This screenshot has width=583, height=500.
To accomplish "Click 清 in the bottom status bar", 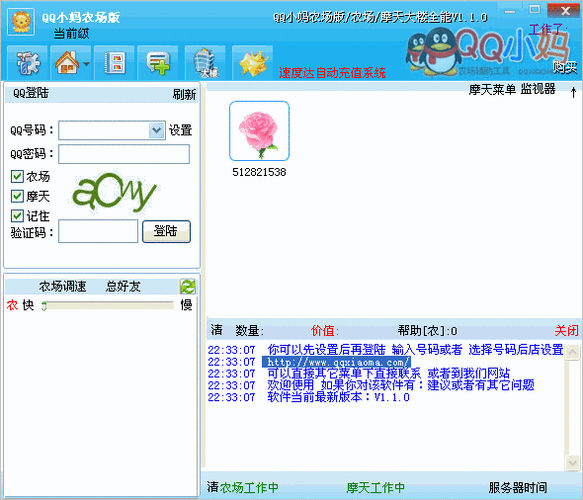I will [x=213, y=487].
